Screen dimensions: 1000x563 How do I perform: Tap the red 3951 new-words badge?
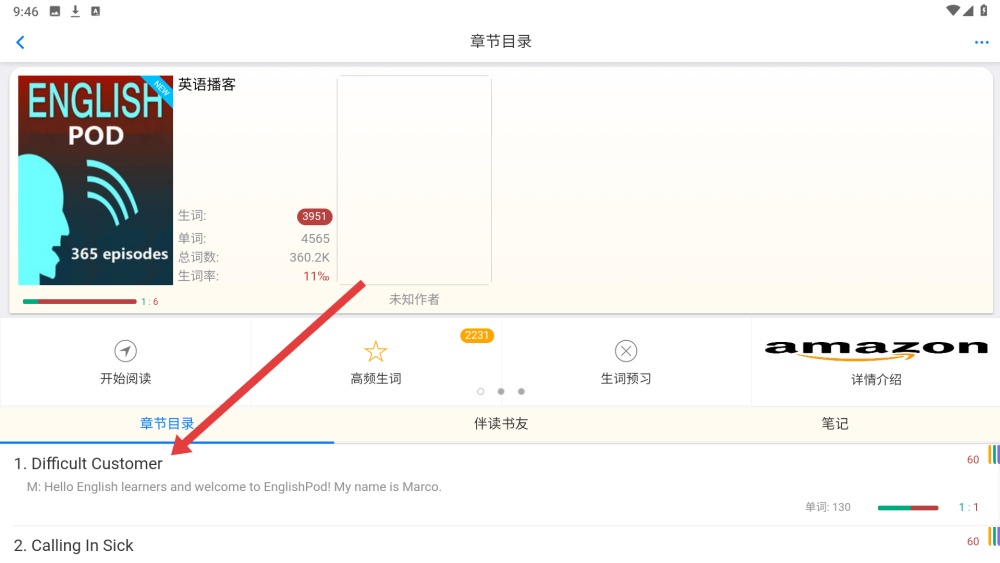(x=314, y=216)
